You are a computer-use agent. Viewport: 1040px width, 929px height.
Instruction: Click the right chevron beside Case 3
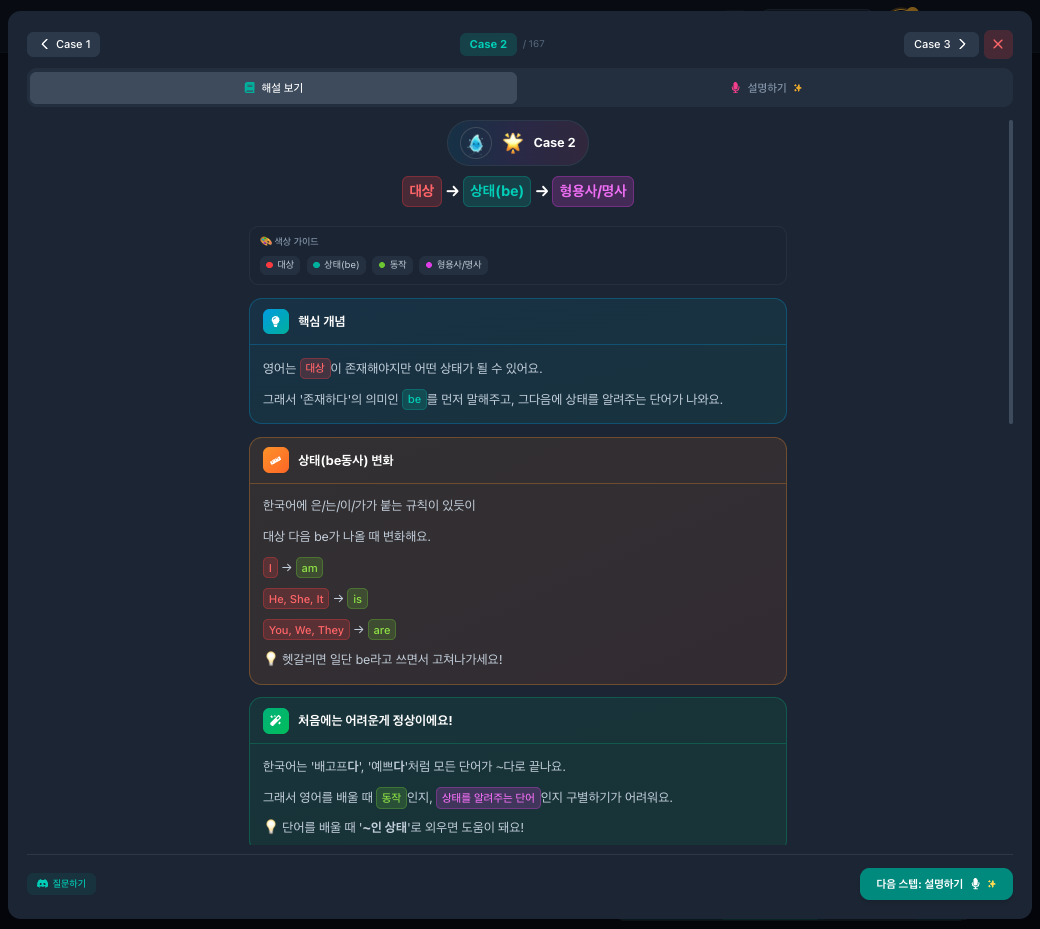click(x=962, y=44)
